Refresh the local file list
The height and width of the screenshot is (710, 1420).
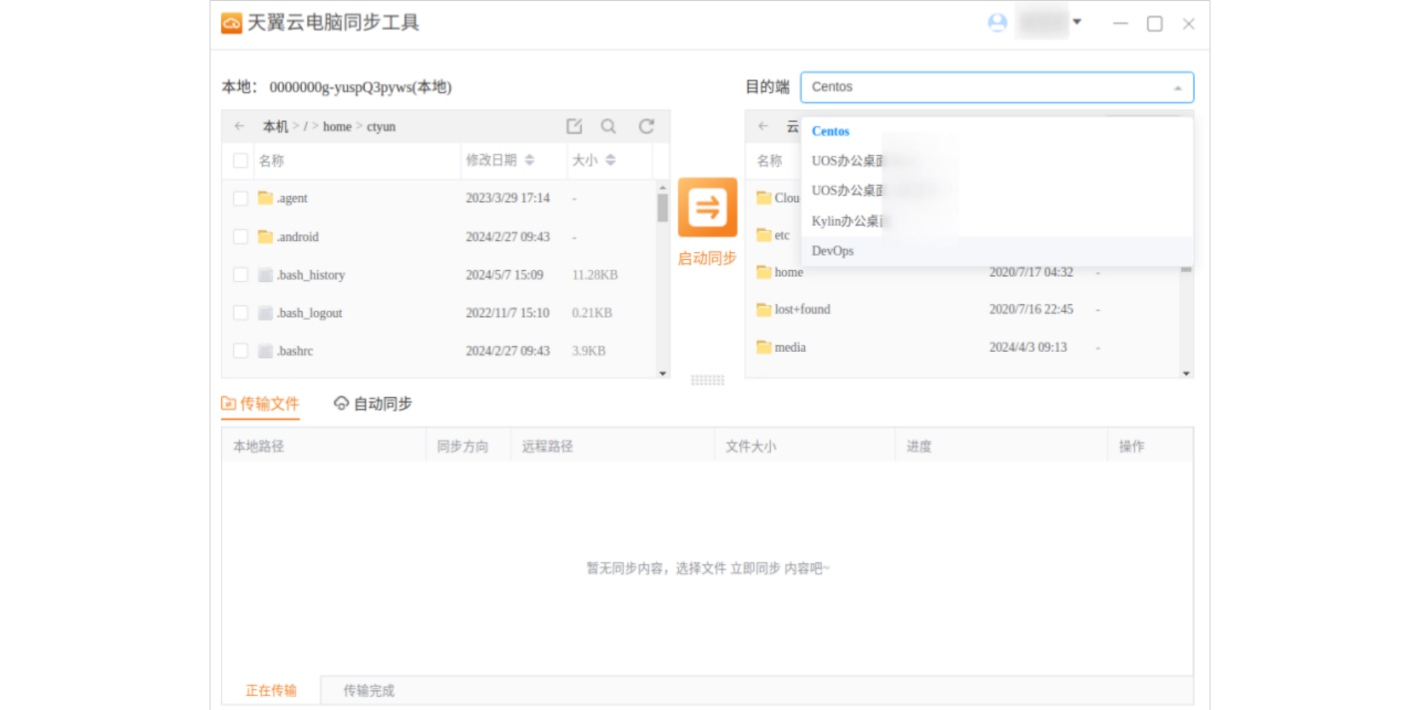click(646, 126)
